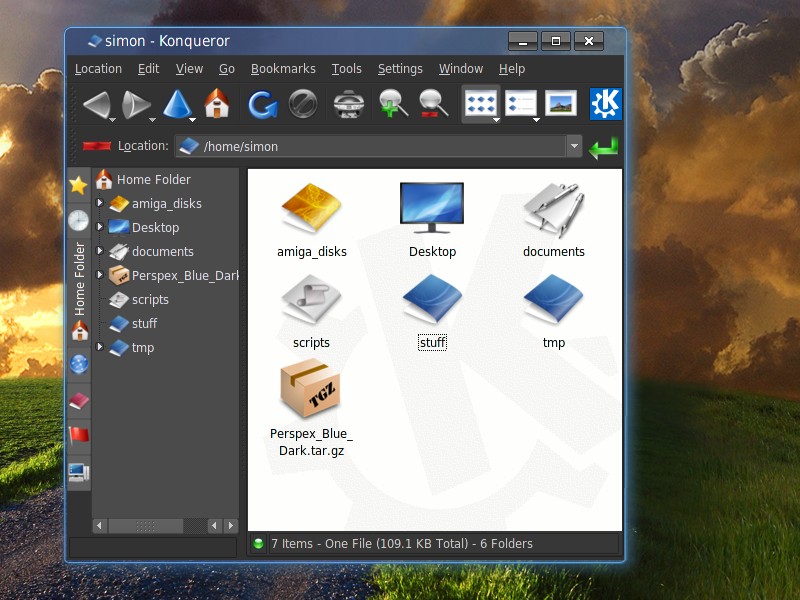
Task: Expand documents in the sidebar tree
Action: pyautogui.click(x=100, y=251)
